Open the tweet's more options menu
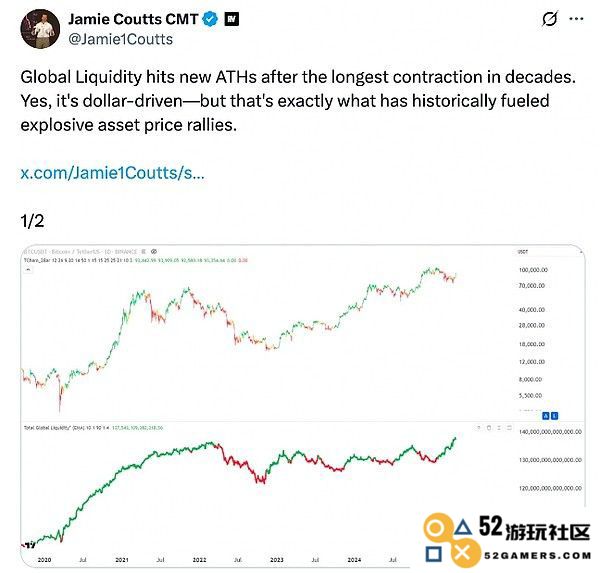The height and width of the screenshot is (573, 600). [x=576, y=19]
